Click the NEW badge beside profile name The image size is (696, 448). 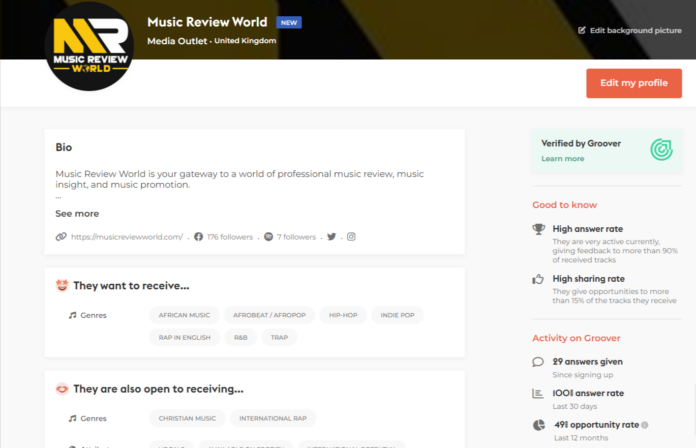pos(289,22)
